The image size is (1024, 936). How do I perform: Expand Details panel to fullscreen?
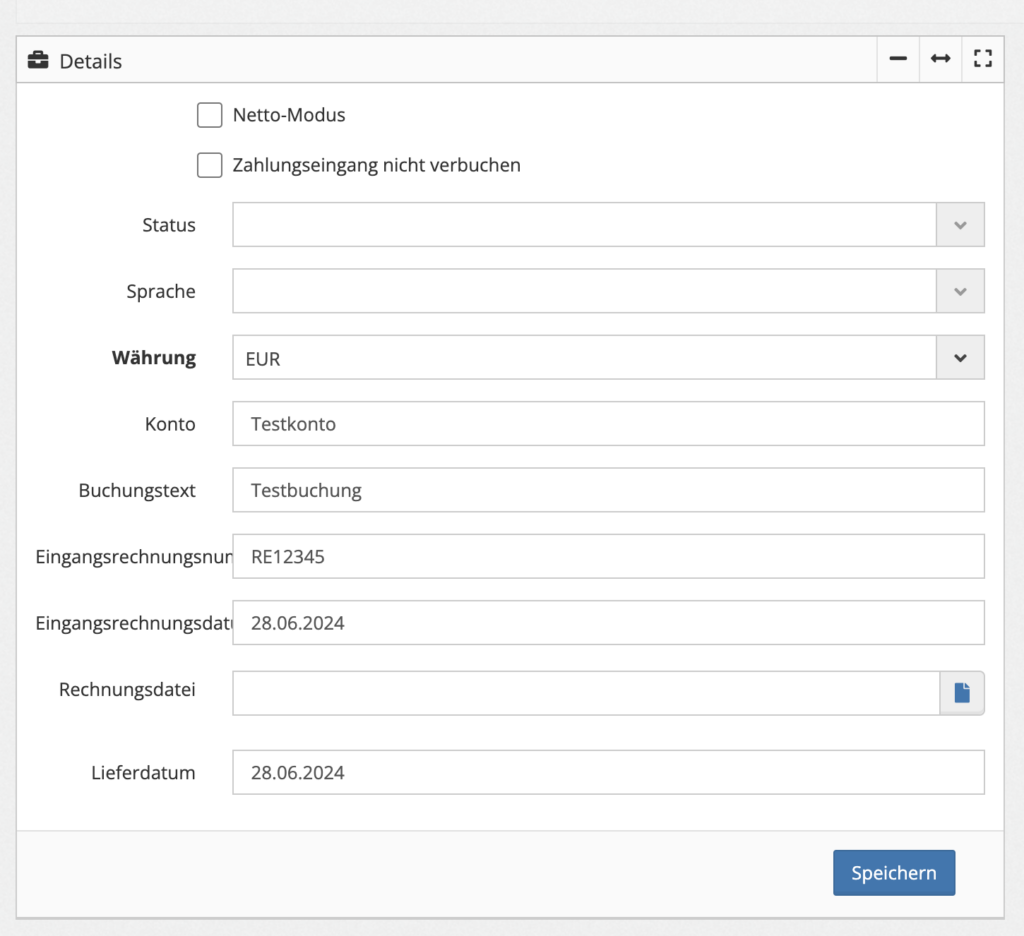point(982,59)
